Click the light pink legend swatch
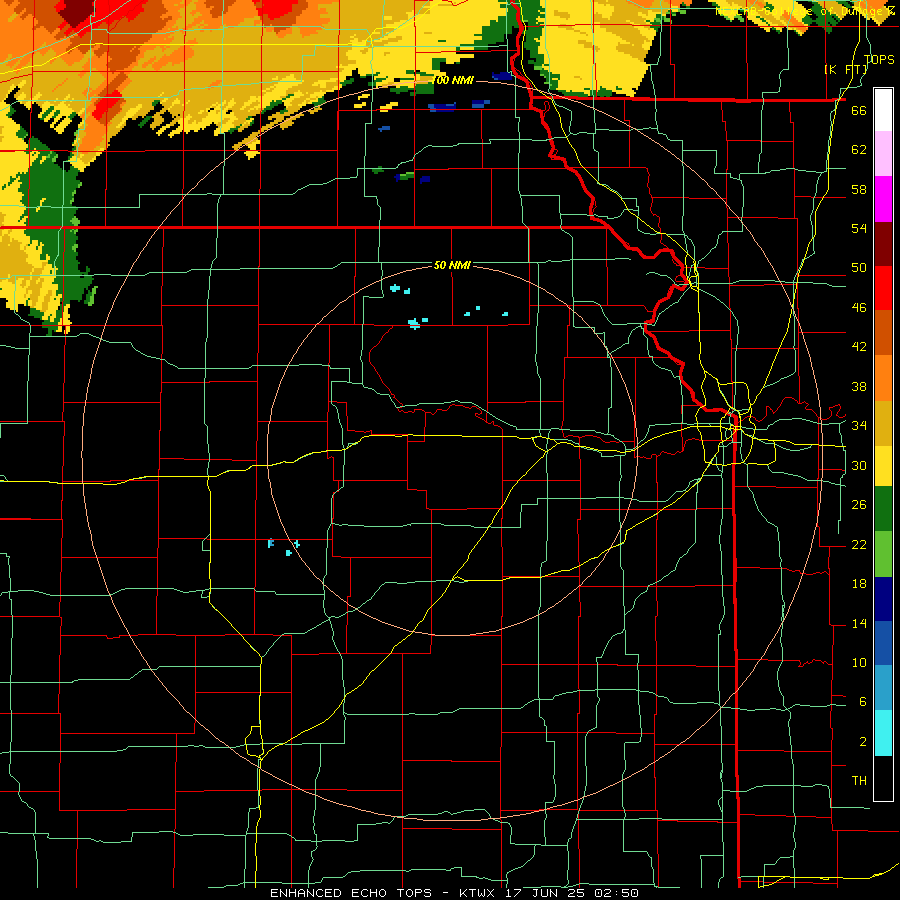The width and height of the screenshot is (900, 900). pyautogui.click(x=883, y=153)
